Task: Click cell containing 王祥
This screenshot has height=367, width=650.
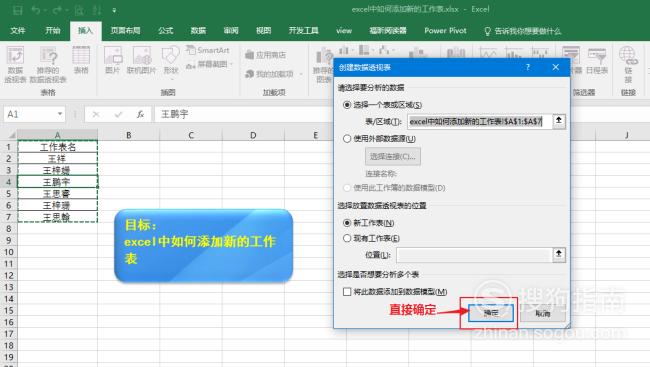Action: (58, 158)
